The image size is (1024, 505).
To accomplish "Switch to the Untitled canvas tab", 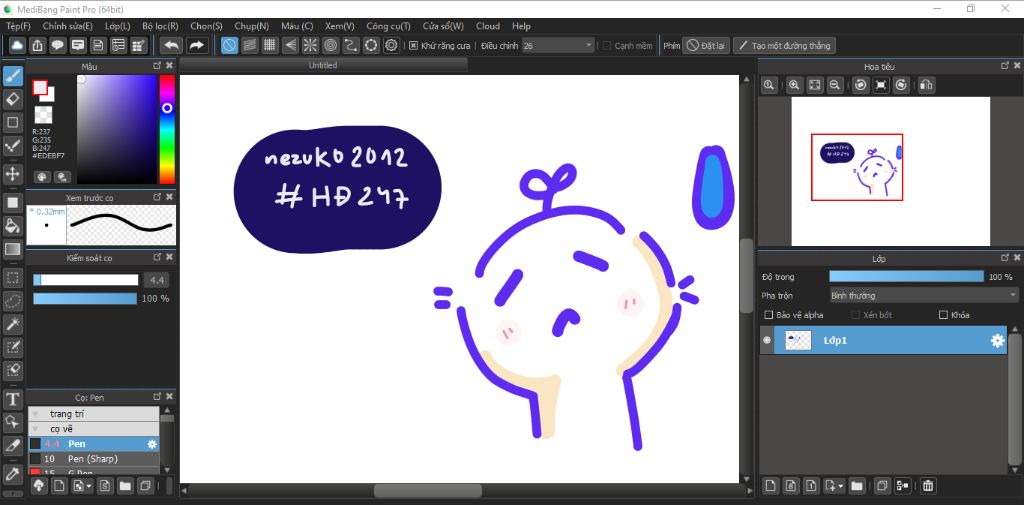I will coord(323,65).
